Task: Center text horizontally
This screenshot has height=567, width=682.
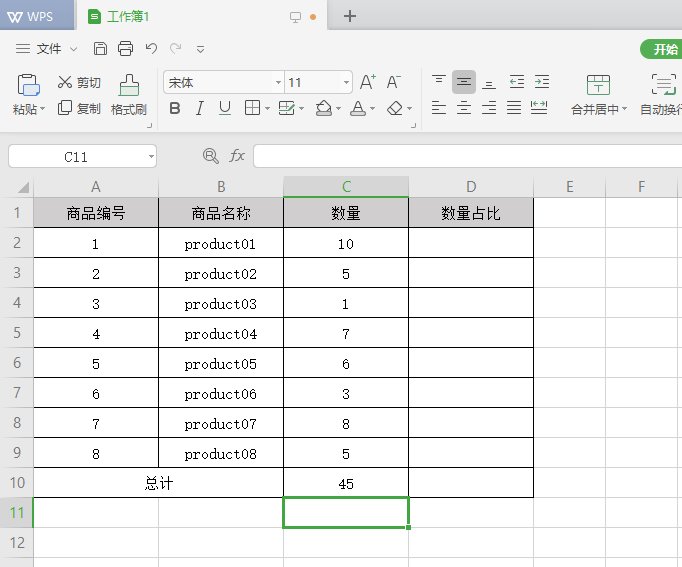Action: click(464, 107)
